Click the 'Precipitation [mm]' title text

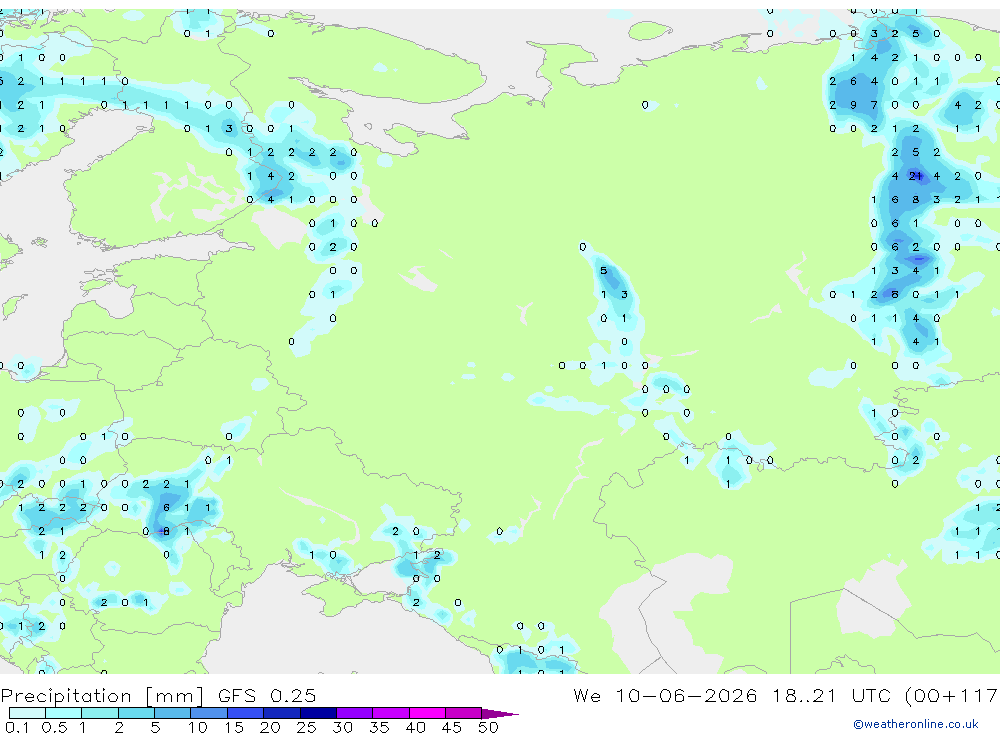click(101, 696)
